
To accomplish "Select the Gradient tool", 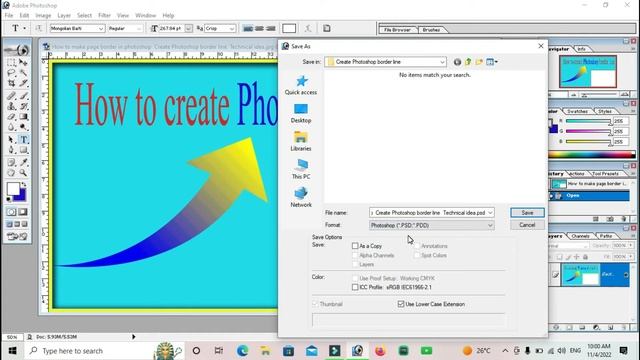I will click(x=23, y=117).
